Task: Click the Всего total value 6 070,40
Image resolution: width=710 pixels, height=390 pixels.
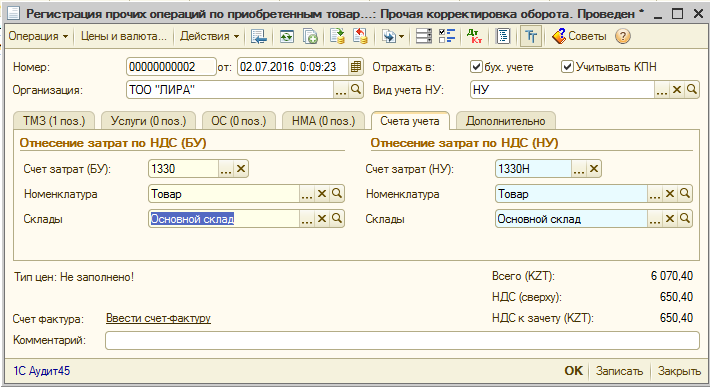Action: pos(672,276)
